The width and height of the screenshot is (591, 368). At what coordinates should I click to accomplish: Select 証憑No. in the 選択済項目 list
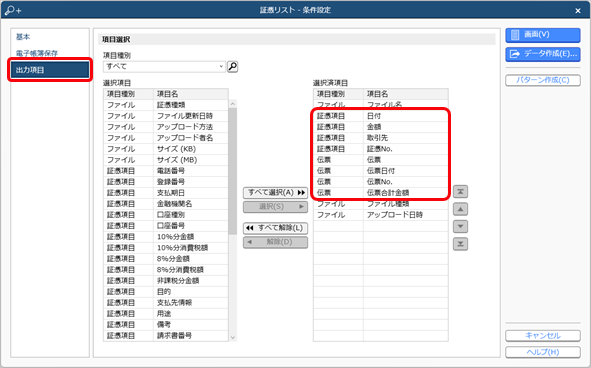tap(381, 149)
